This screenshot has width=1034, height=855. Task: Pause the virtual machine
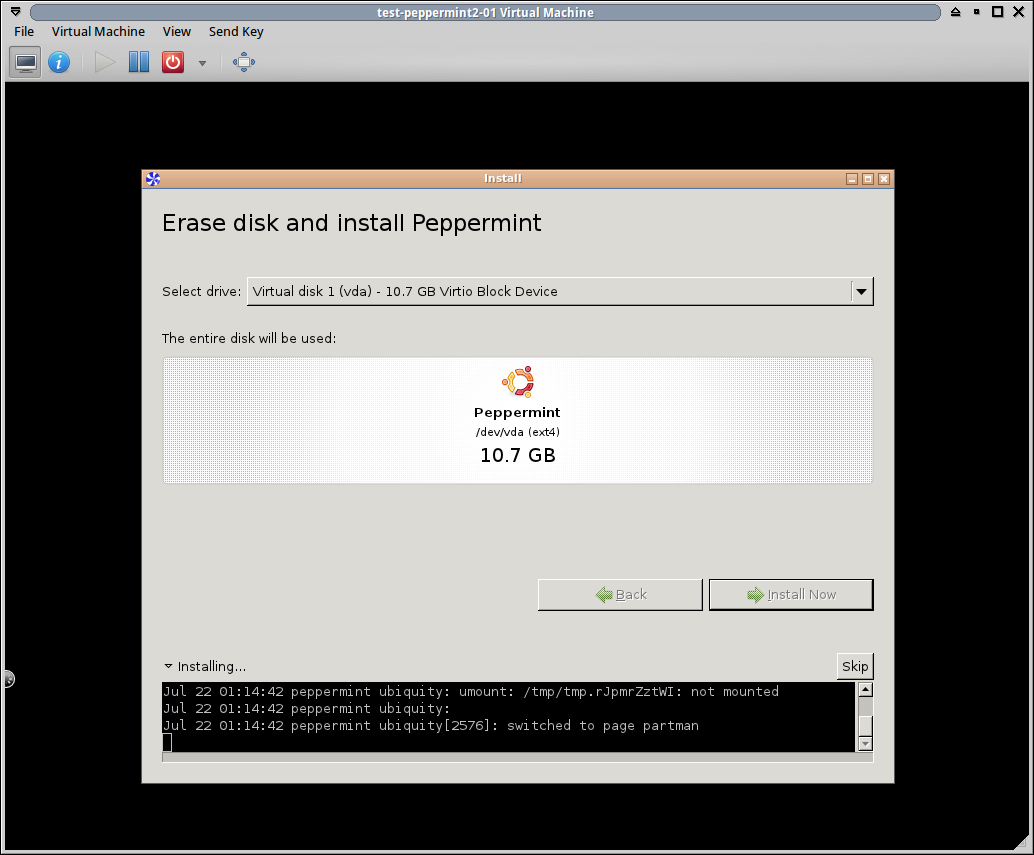coord(138,63)
